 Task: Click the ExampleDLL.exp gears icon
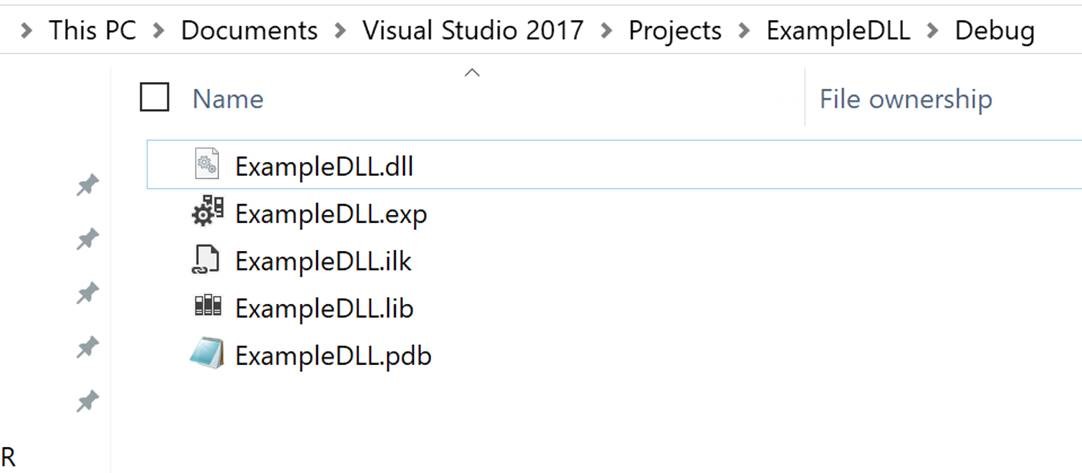click(207, 212)
